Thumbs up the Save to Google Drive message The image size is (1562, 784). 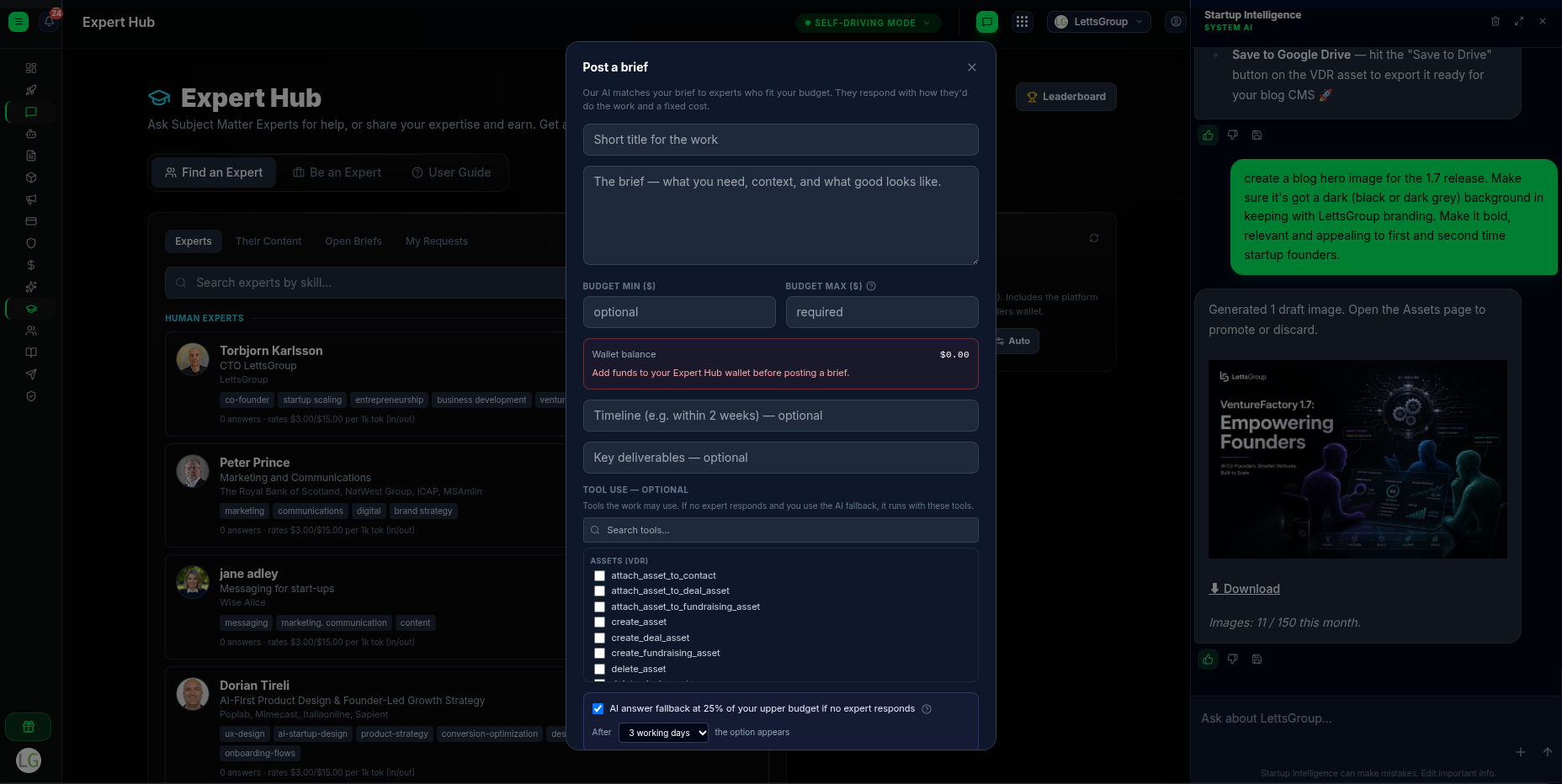(x=1209, y=135)
